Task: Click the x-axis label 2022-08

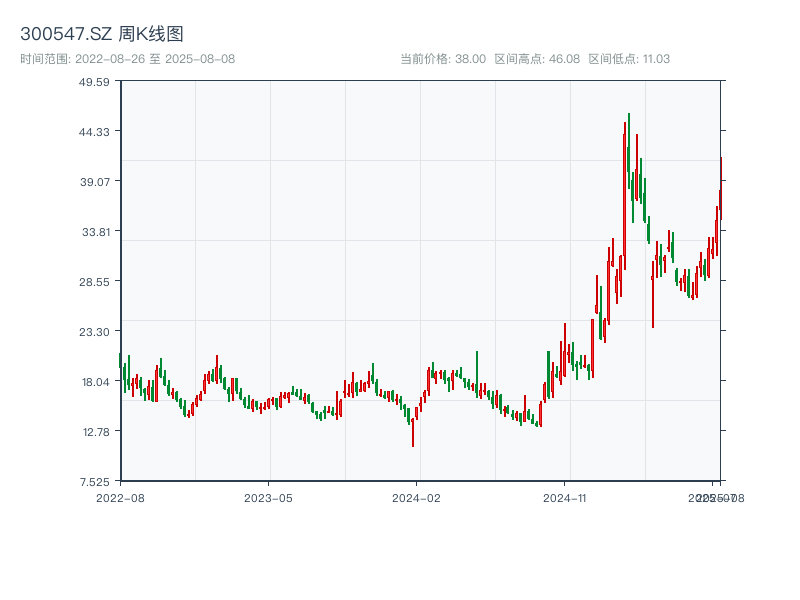Action: pos(120,498)
